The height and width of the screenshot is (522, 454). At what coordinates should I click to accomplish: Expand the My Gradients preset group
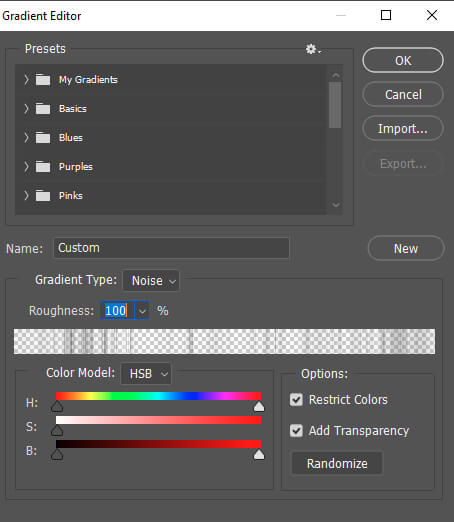(26, 80)
